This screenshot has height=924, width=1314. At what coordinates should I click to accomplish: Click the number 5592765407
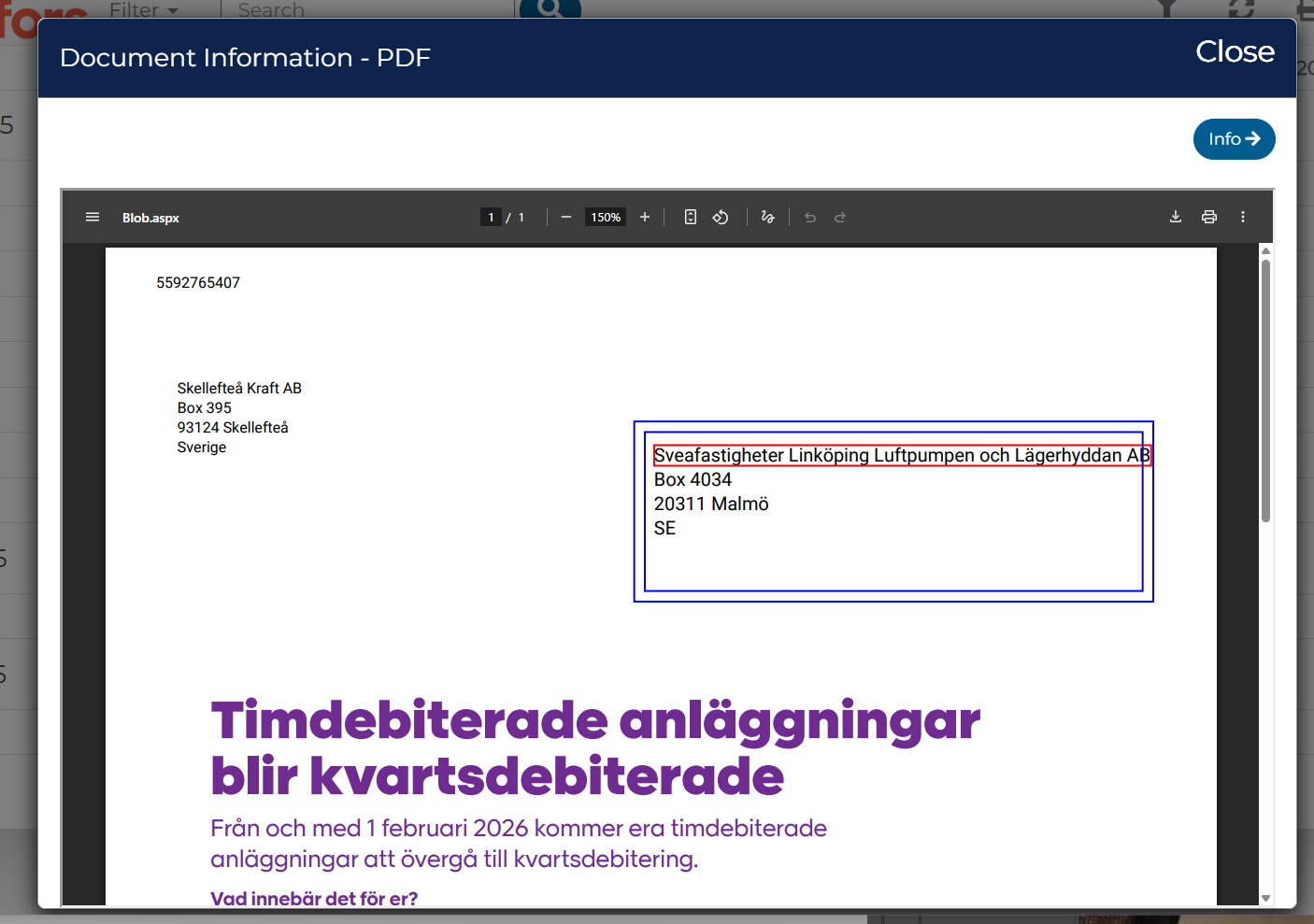[x=198, y=282]
